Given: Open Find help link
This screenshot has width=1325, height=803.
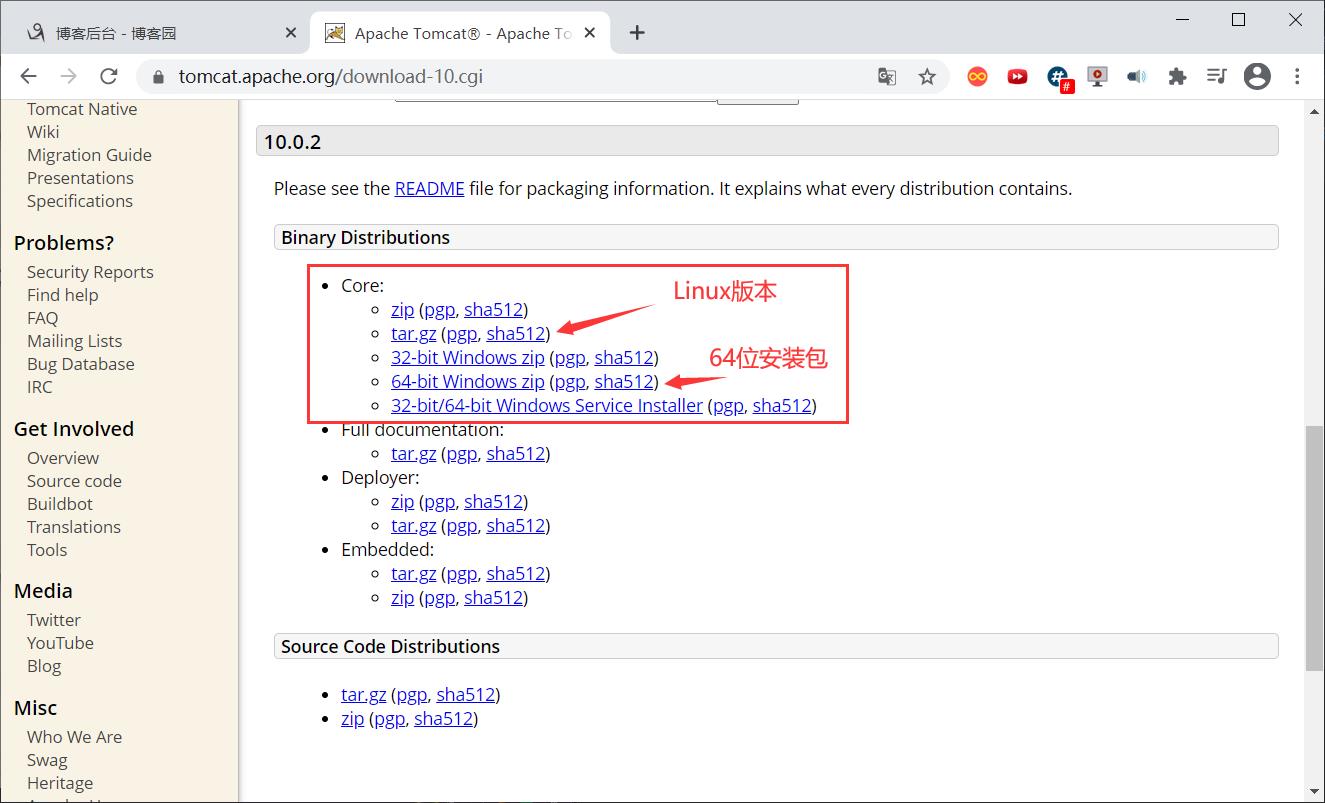Looking at the screenshot, I should coord(63,295).
